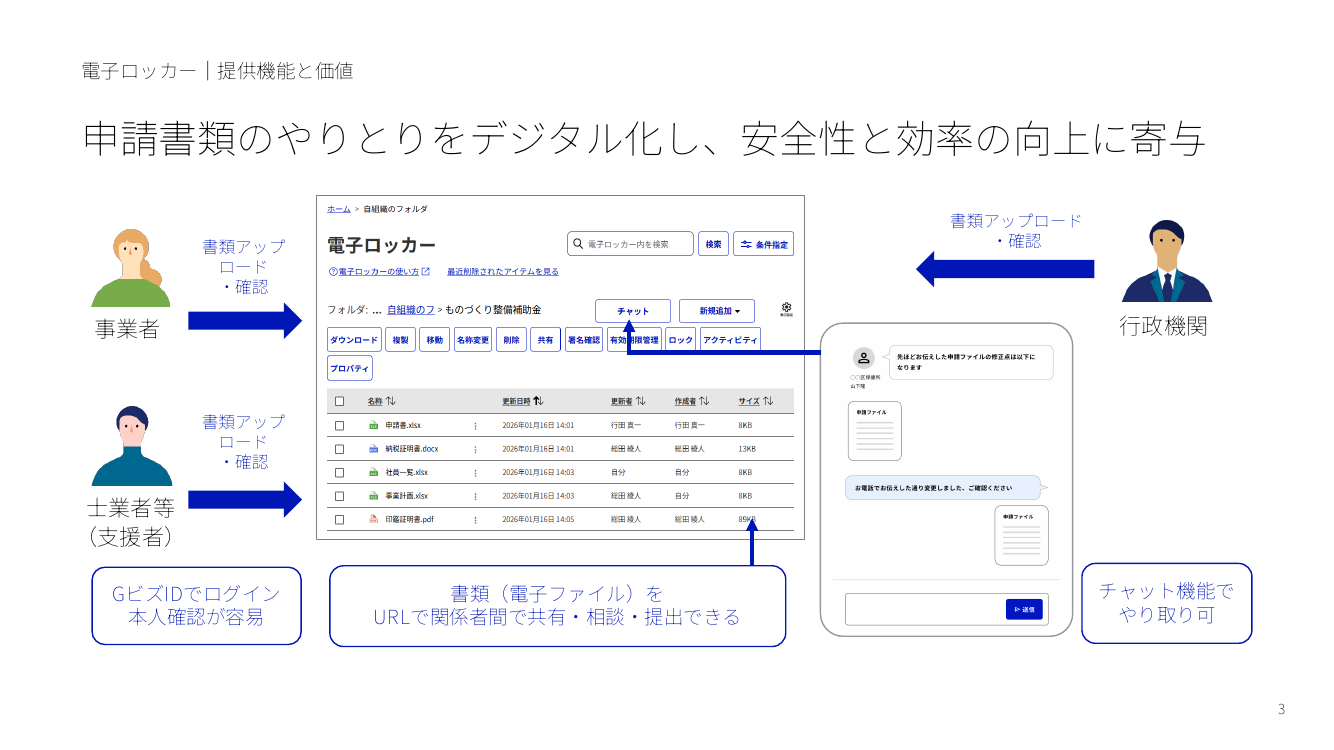The image size is (1334, 750).
Task: Follow the ホーム breadcrumb link
Action: click(339, 209)
